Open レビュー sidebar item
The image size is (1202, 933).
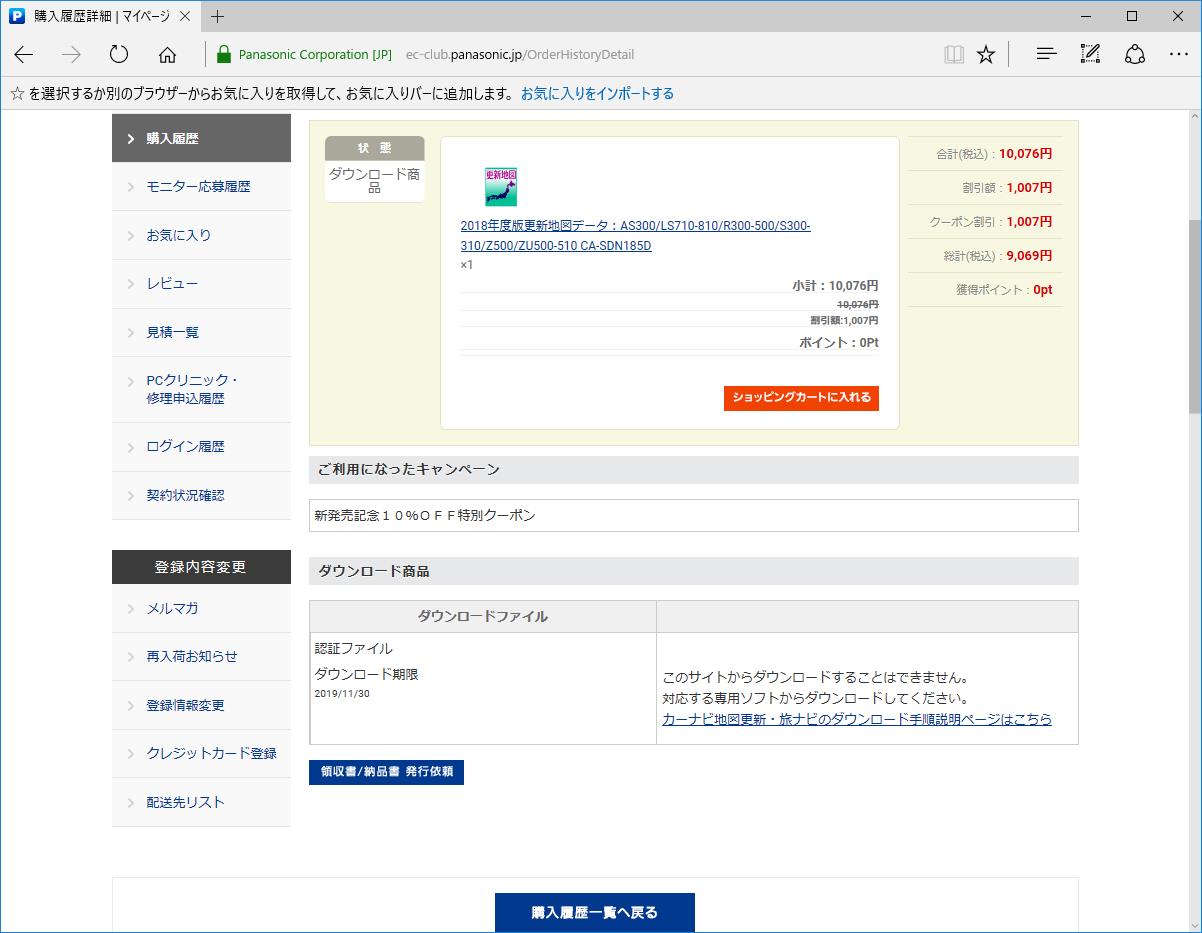tap(201, 284)
